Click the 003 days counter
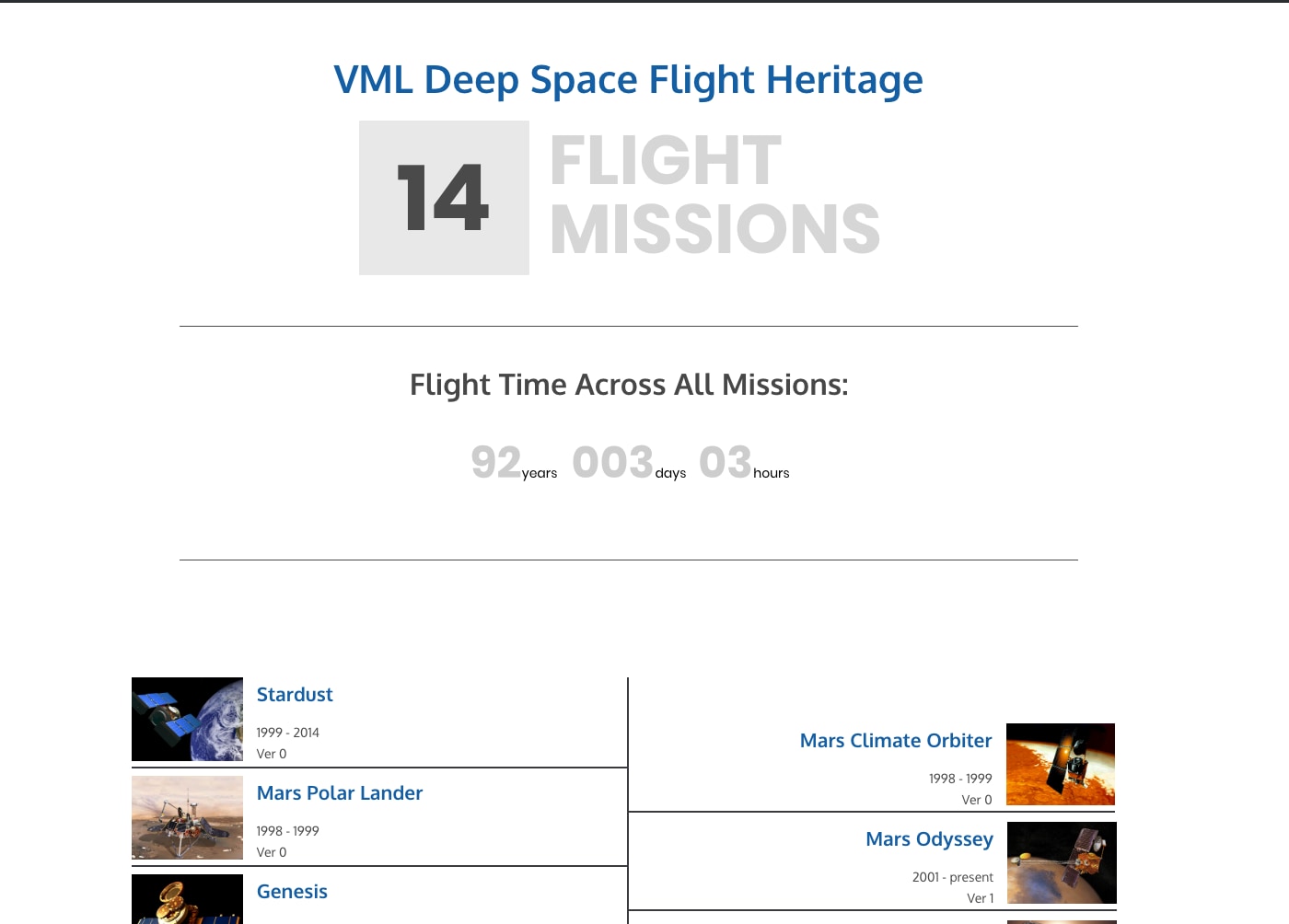 click(629, 462)
